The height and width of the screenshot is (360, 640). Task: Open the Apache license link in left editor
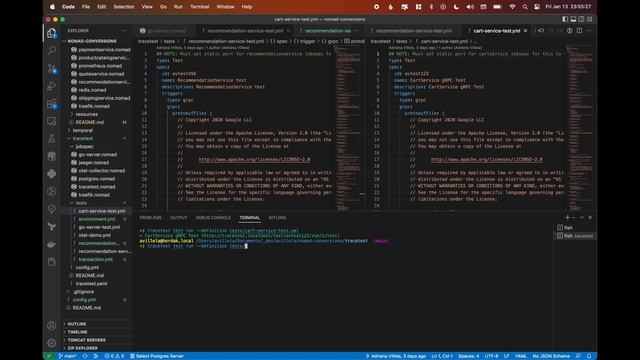(x=254, y=160)
